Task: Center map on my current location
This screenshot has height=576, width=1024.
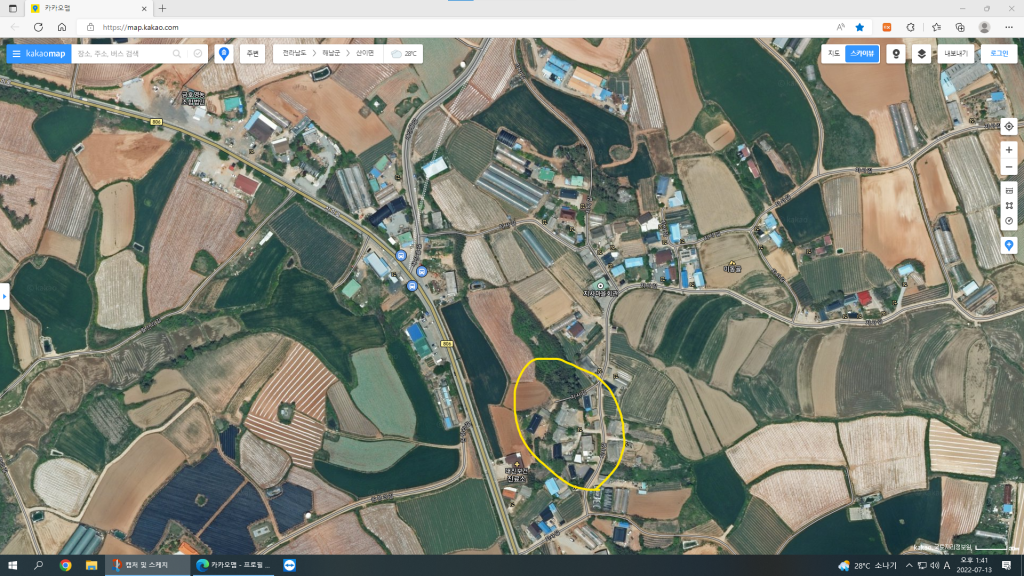Action: pyautogui.click(x=1009, y=127)
